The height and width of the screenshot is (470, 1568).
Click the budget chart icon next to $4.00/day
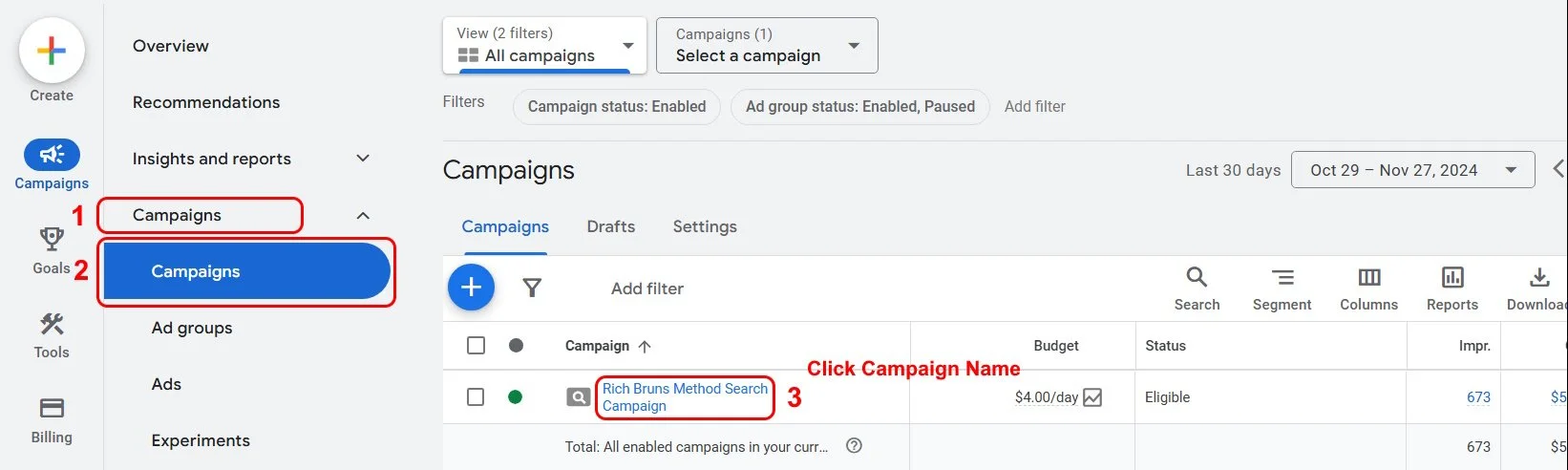tap(1092, 397)
